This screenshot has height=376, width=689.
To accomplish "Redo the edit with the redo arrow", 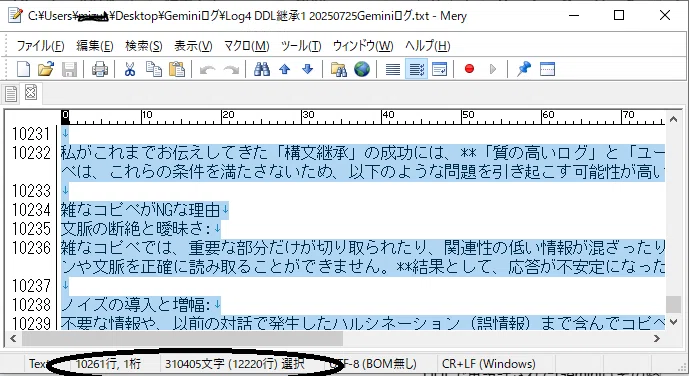I will [x=231, y=69].
